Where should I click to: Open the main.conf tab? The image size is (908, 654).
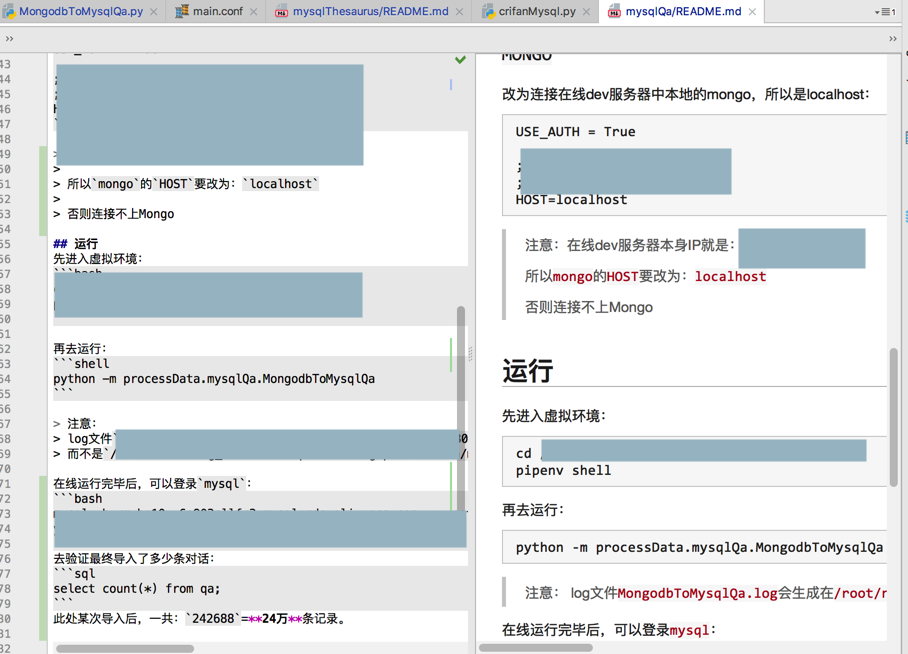click(218, 11)
